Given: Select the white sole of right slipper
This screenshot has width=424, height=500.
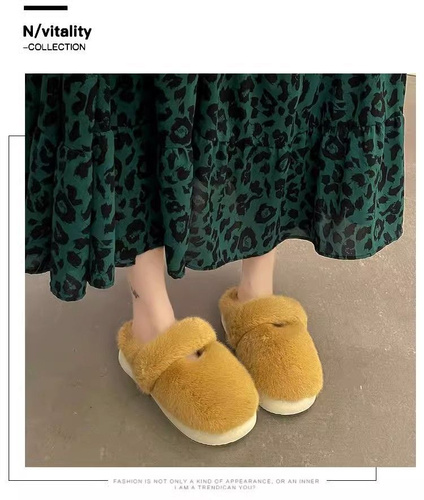Looking at the screenshot, I should tap(285, 405).
